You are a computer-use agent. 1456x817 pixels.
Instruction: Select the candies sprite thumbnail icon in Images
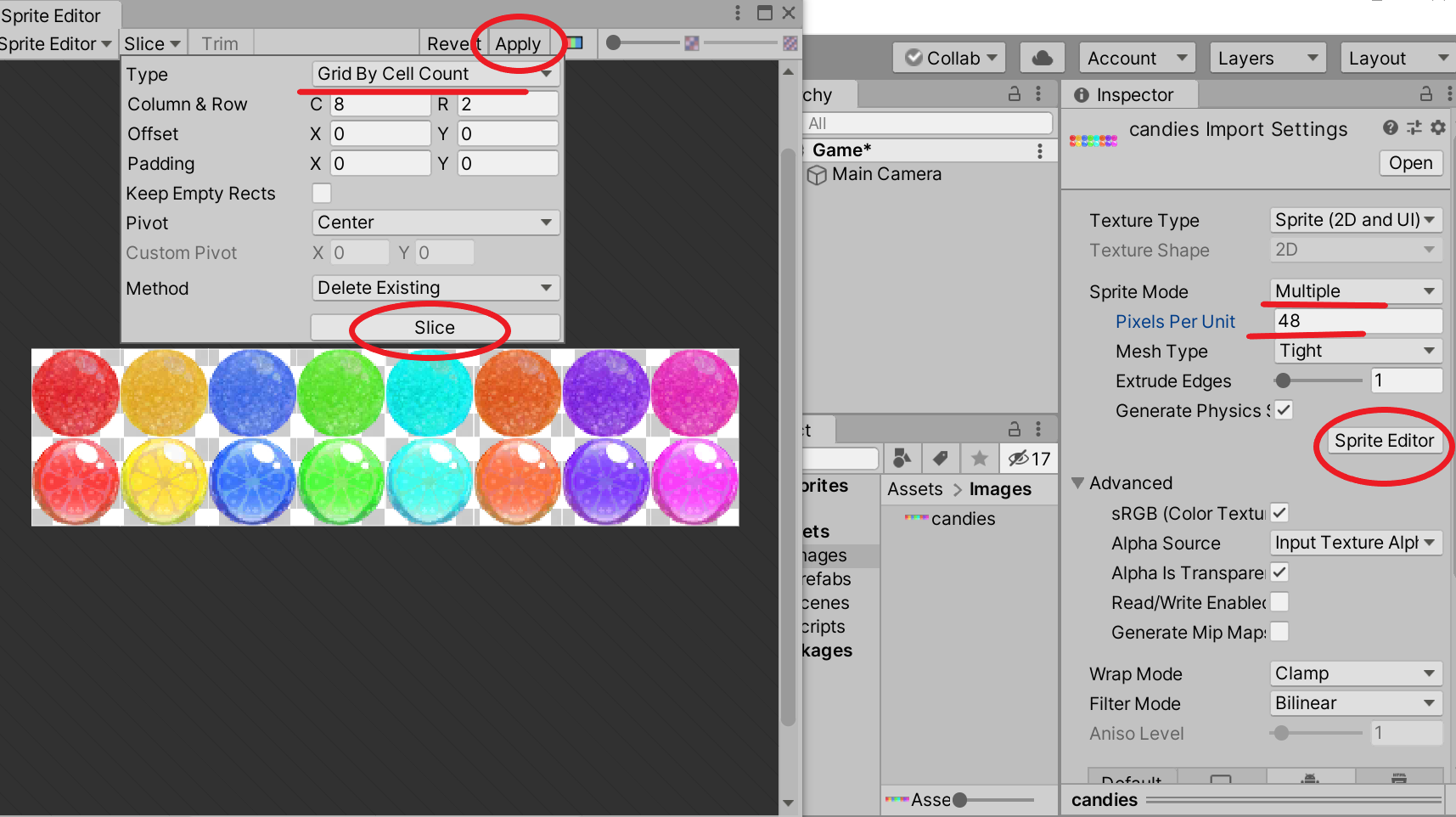point(916,518)
